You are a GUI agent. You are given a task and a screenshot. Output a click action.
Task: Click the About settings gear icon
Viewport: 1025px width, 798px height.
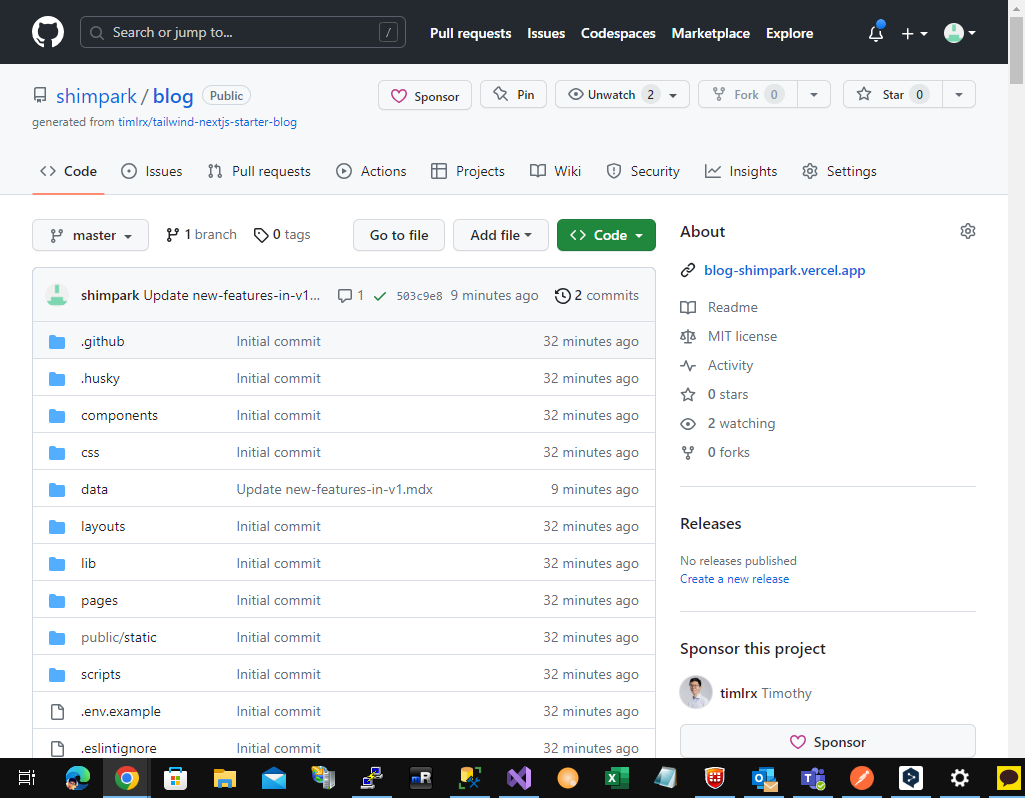(967, 231)
